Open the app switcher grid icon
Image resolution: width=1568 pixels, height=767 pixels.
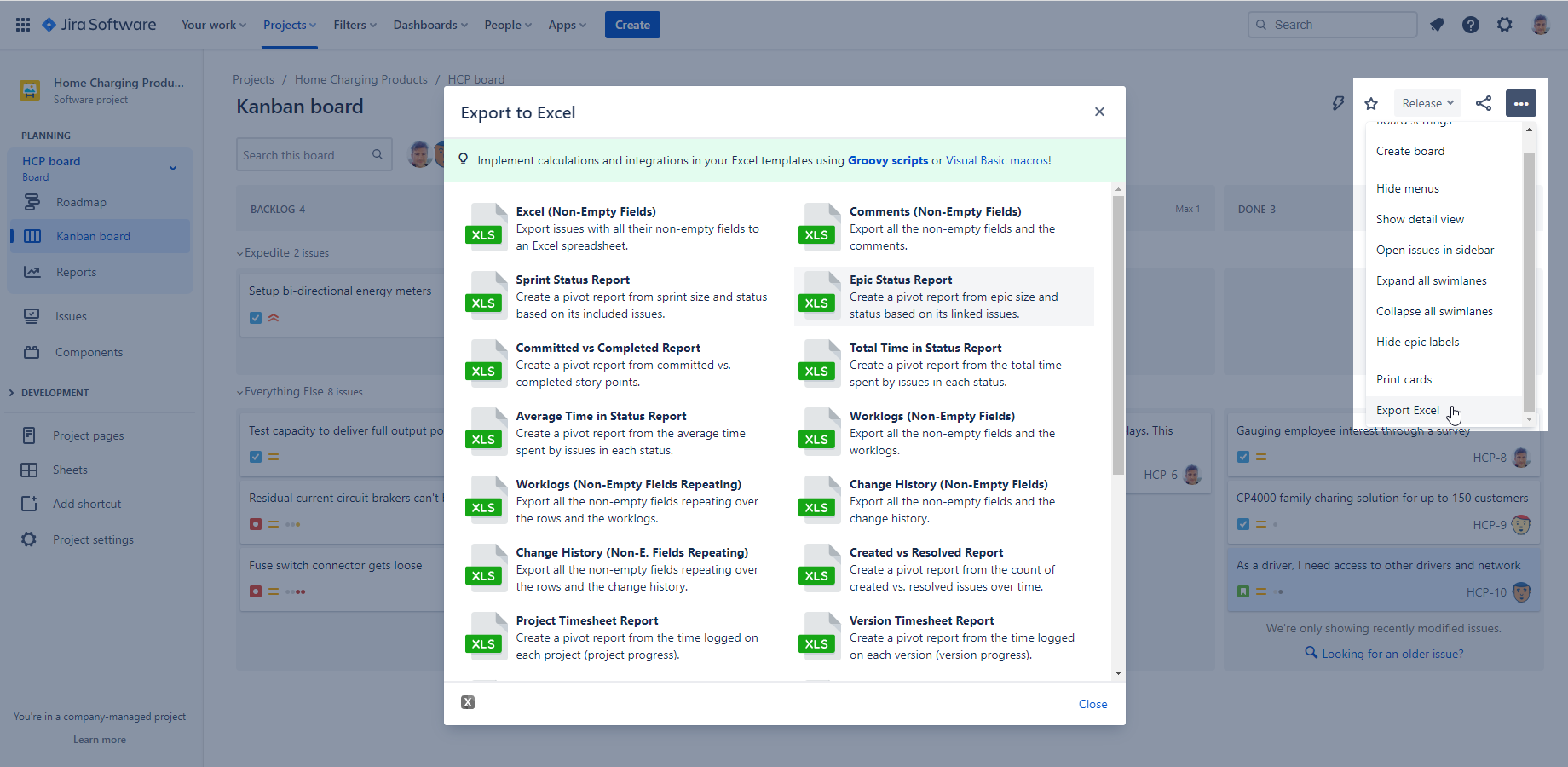point(23,25)
